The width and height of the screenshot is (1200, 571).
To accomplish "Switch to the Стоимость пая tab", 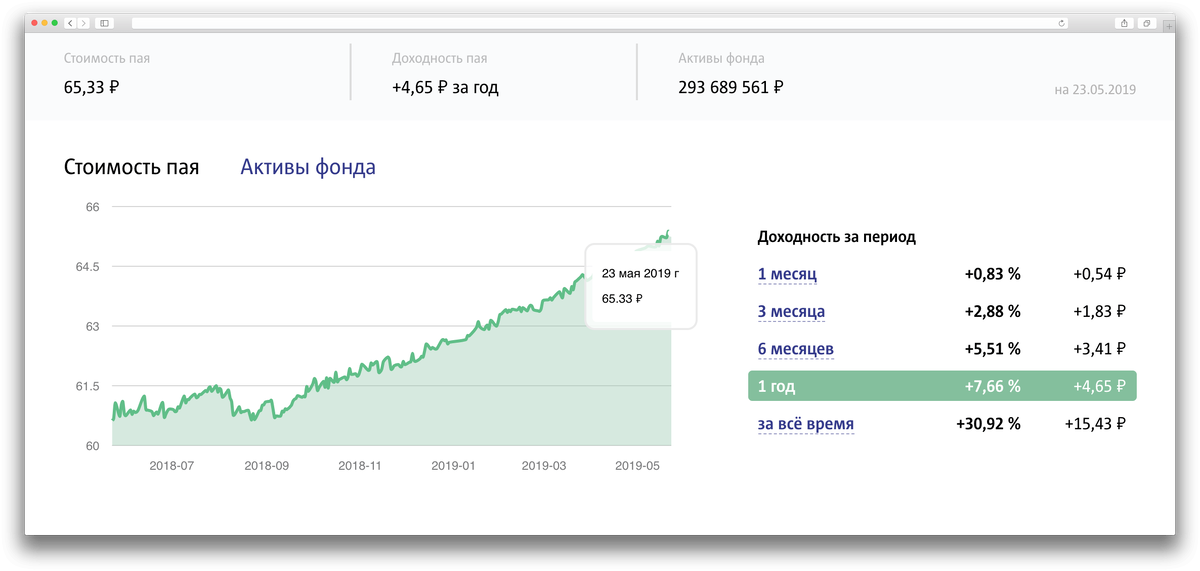I will [131, 167].
